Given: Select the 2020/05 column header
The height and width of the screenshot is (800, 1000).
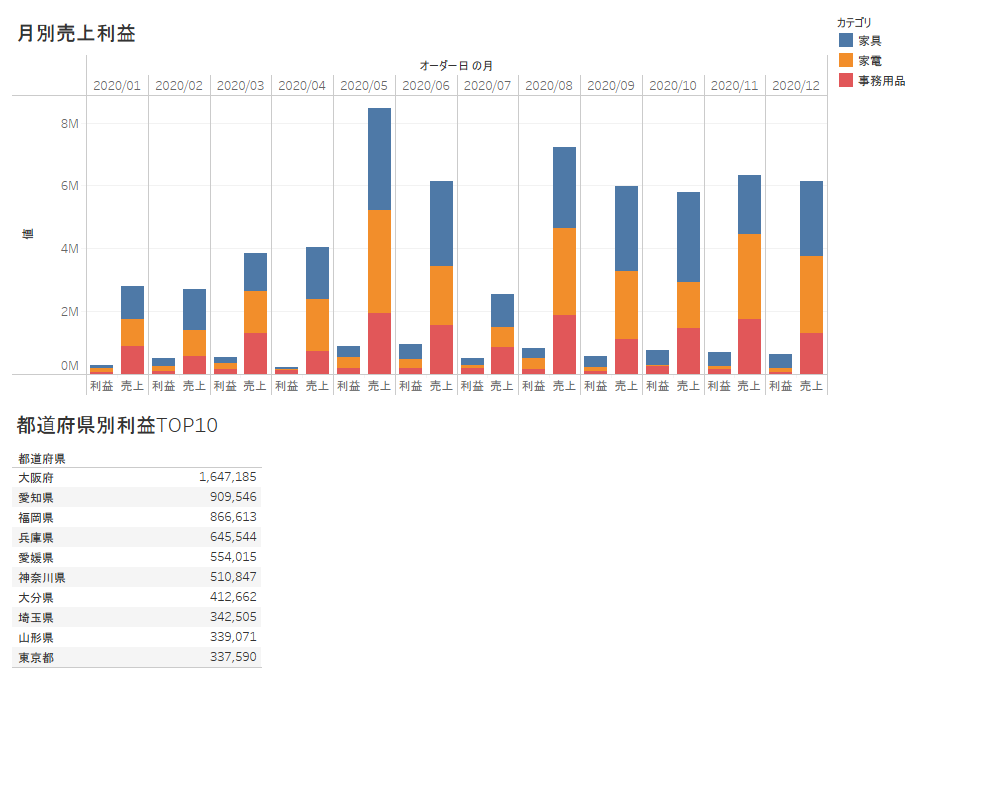Looking at the screenshot, I should (364, 85).
